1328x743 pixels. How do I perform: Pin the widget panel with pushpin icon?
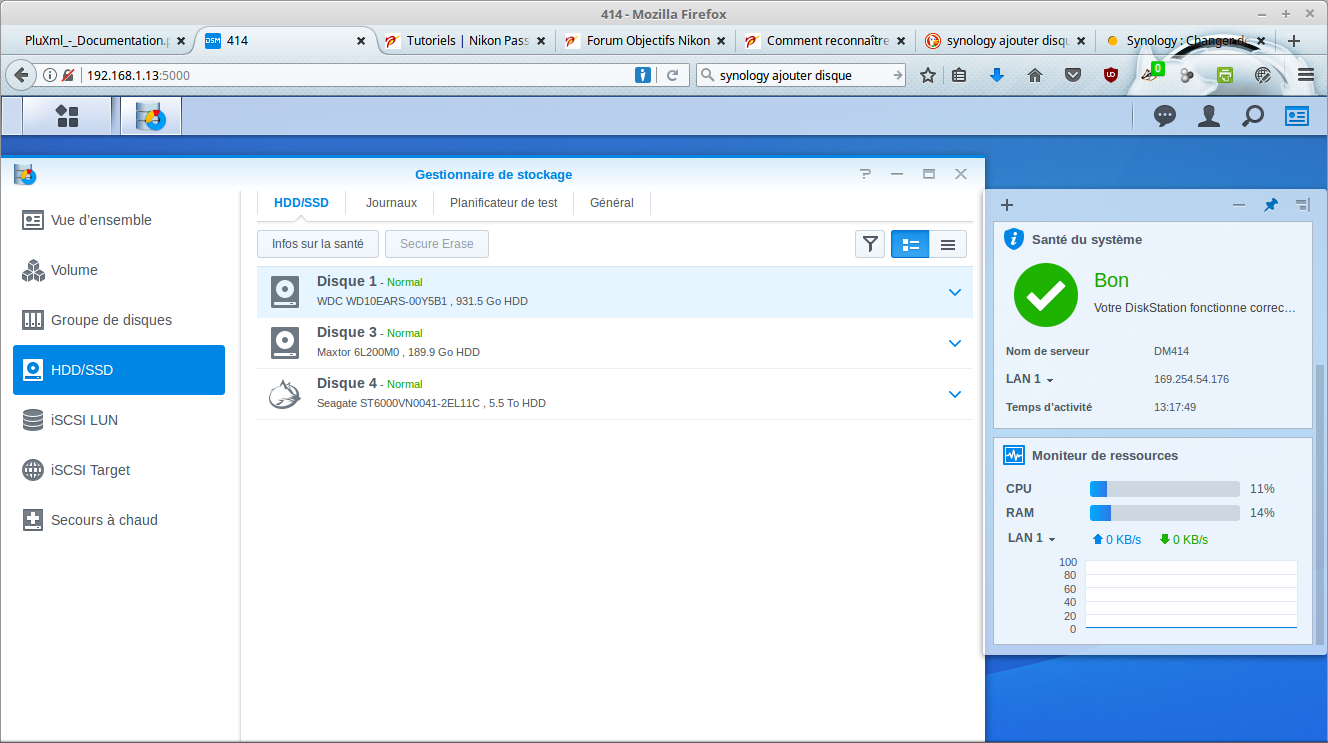1270,205
